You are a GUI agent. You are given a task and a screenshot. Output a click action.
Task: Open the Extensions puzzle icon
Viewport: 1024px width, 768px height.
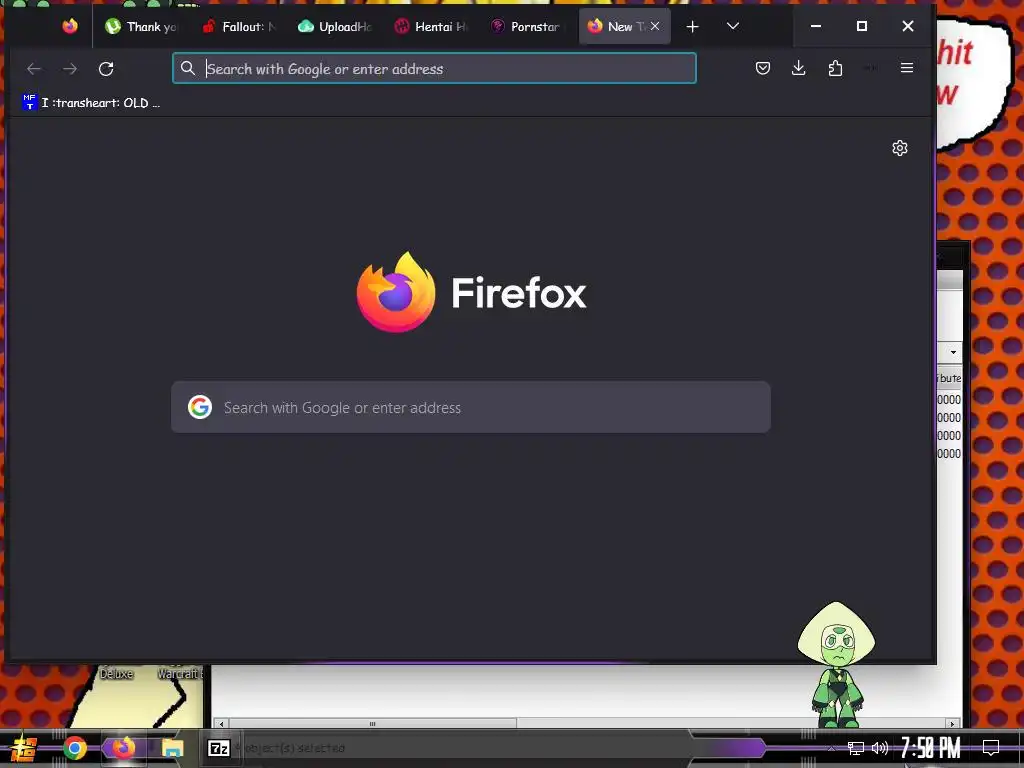[x=835, y=68]
